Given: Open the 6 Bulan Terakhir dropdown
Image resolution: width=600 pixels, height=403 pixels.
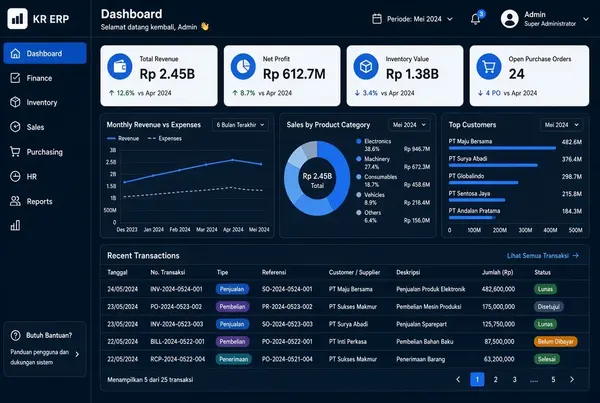Looking at the screenshot, I should [240, 125].
